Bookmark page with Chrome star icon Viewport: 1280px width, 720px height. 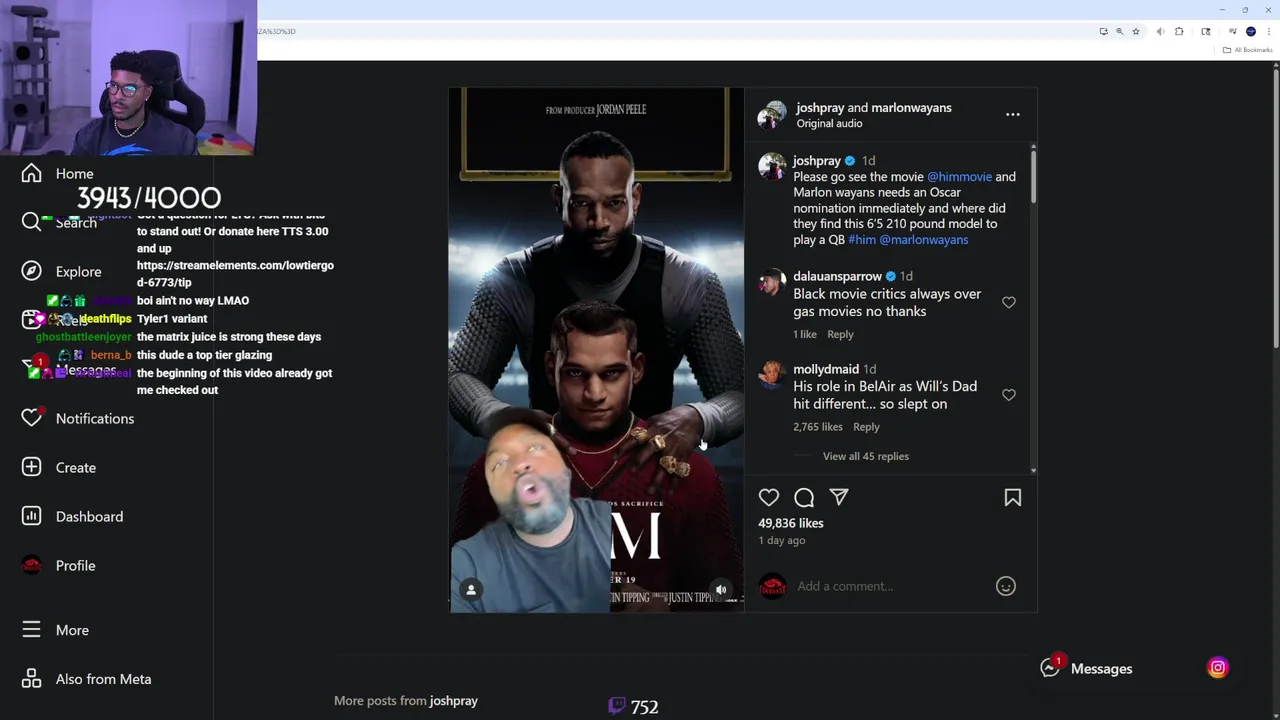click(1136, 32)
